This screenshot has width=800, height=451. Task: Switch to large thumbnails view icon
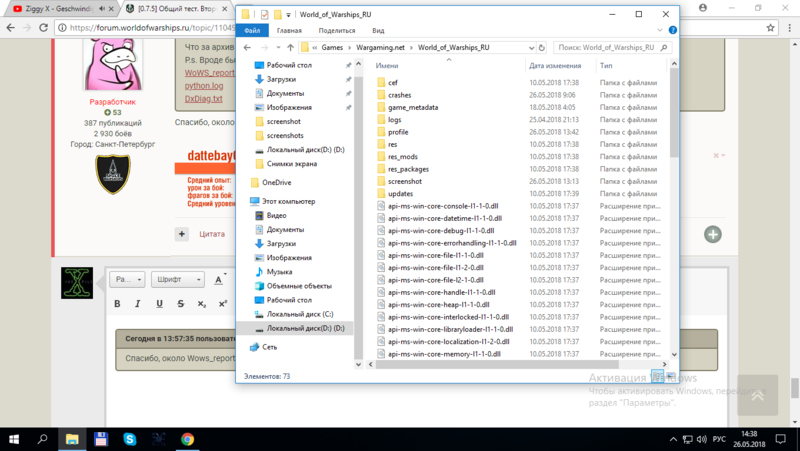click(670, 377)
